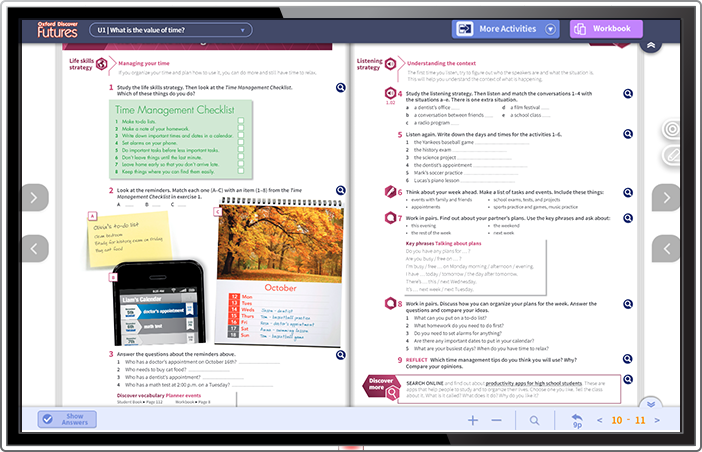The height and width of the screenshot is (452, 702).
Task: Open the Workbook
Action: [605, 29]
